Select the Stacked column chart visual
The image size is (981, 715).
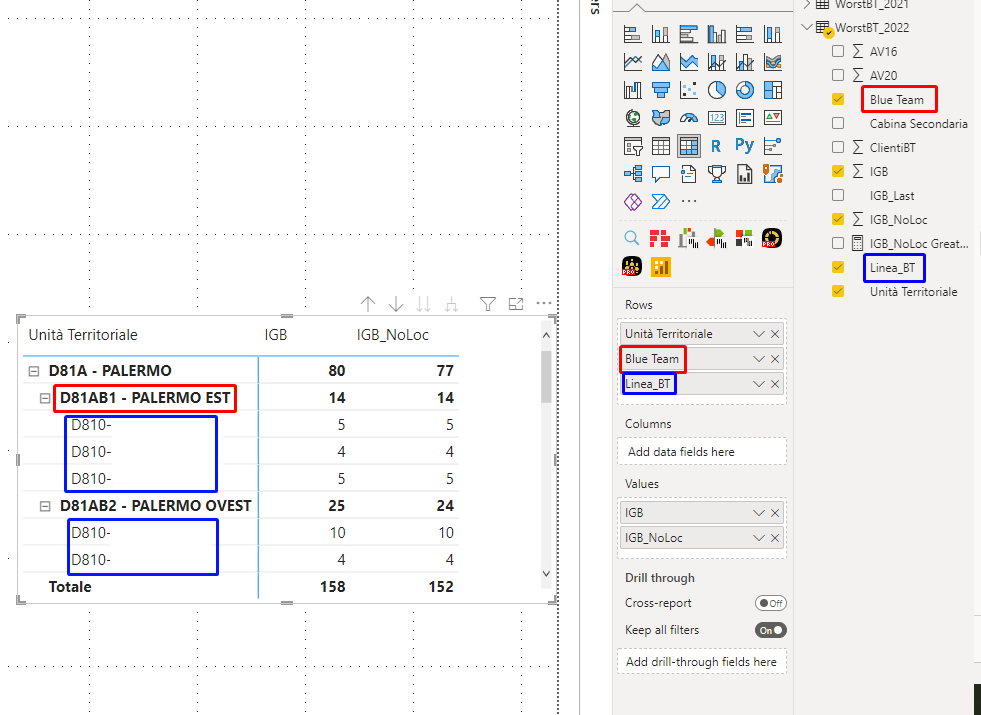[661, 34]
